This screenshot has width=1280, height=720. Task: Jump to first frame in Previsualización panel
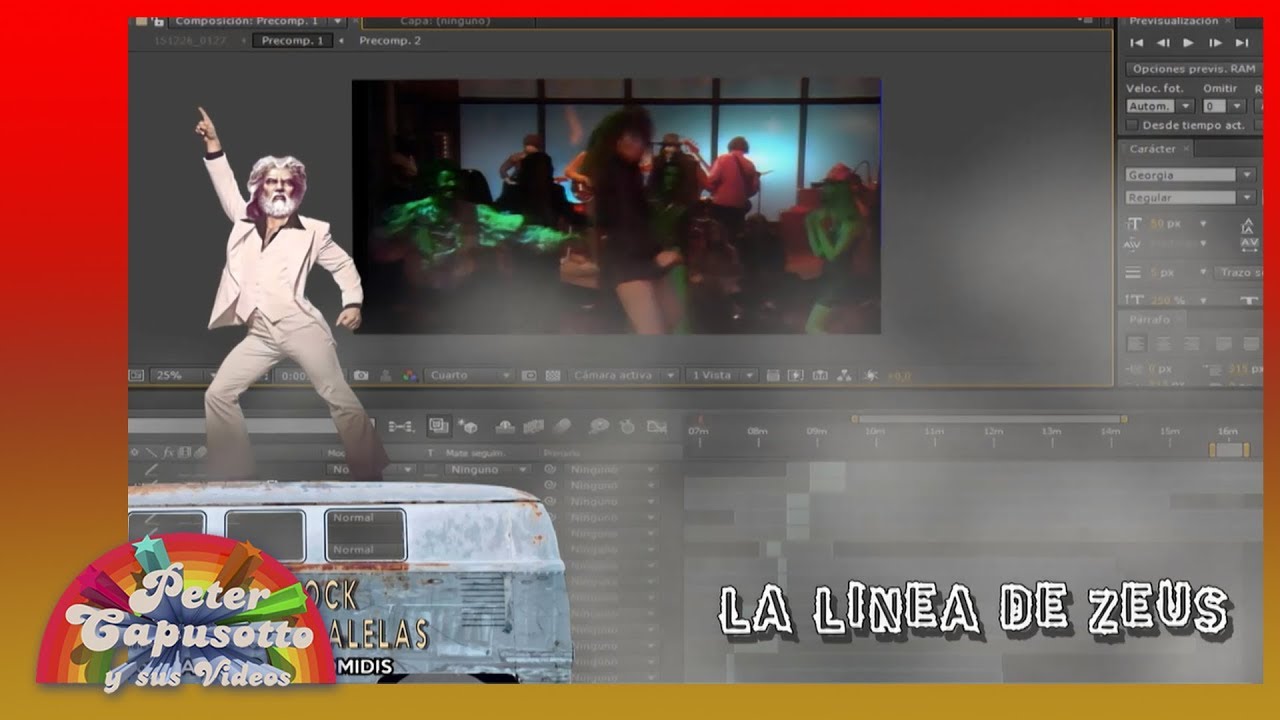pos(1136,43)
